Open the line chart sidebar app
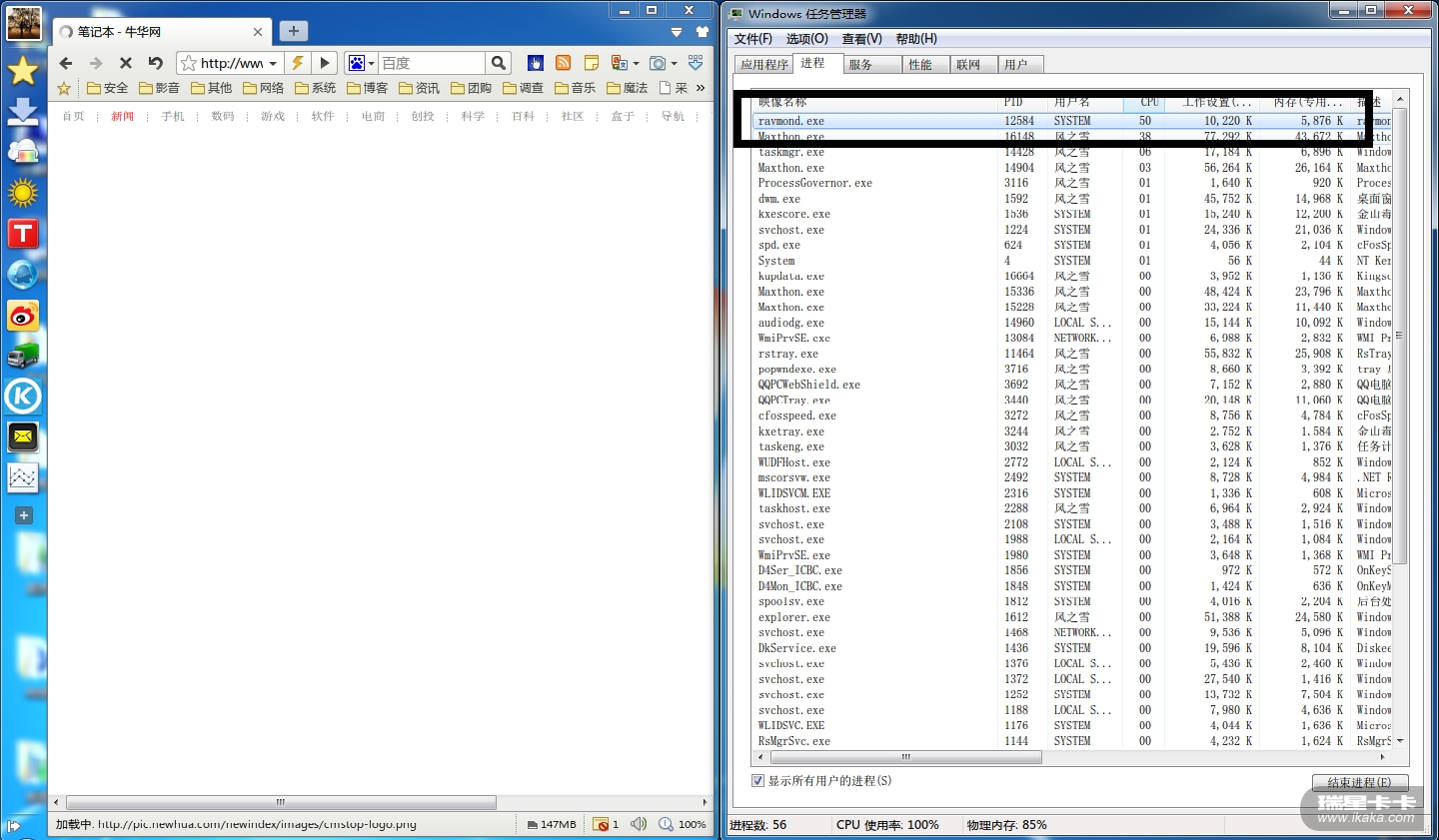1439x840 pixels. pos(23,477)
